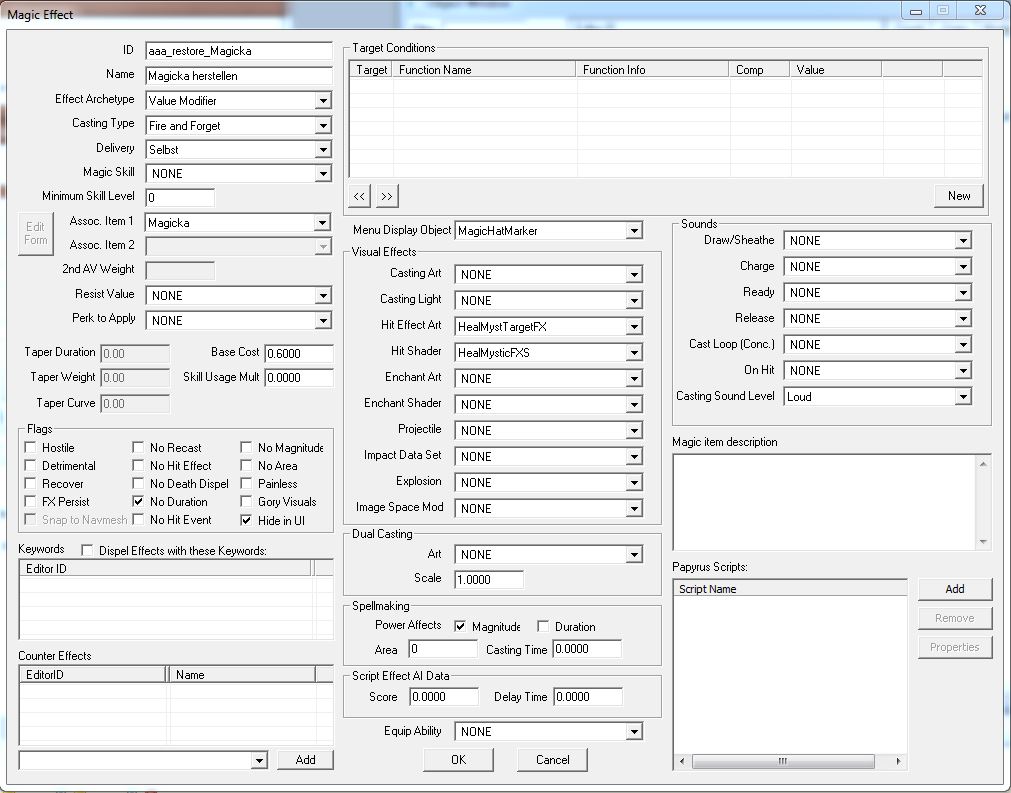Click into the Base Cost field
This screenshot has width=1011, height=793.
298,353
